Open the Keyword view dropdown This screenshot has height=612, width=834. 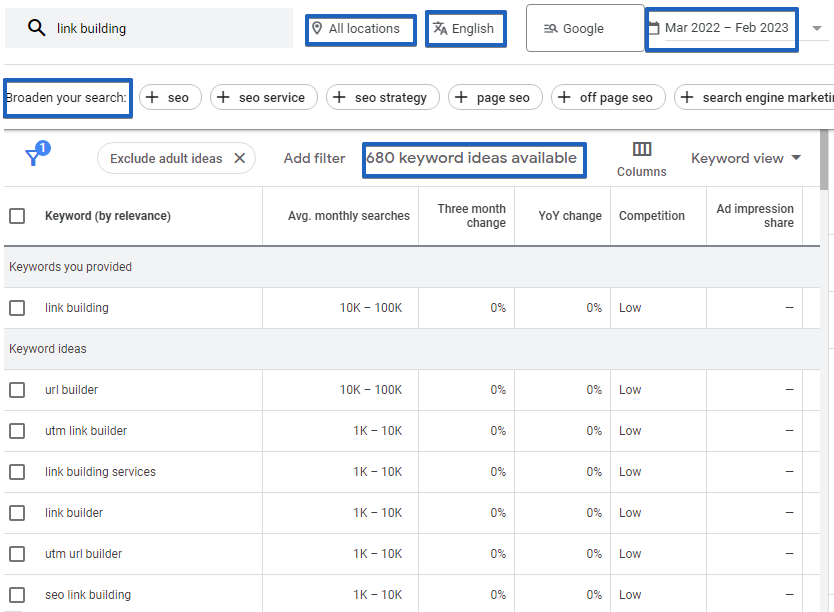pos(746,158)
